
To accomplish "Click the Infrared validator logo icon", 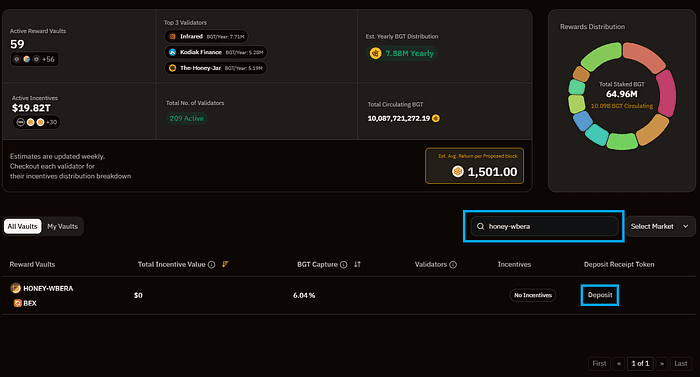I will (172, 37).
